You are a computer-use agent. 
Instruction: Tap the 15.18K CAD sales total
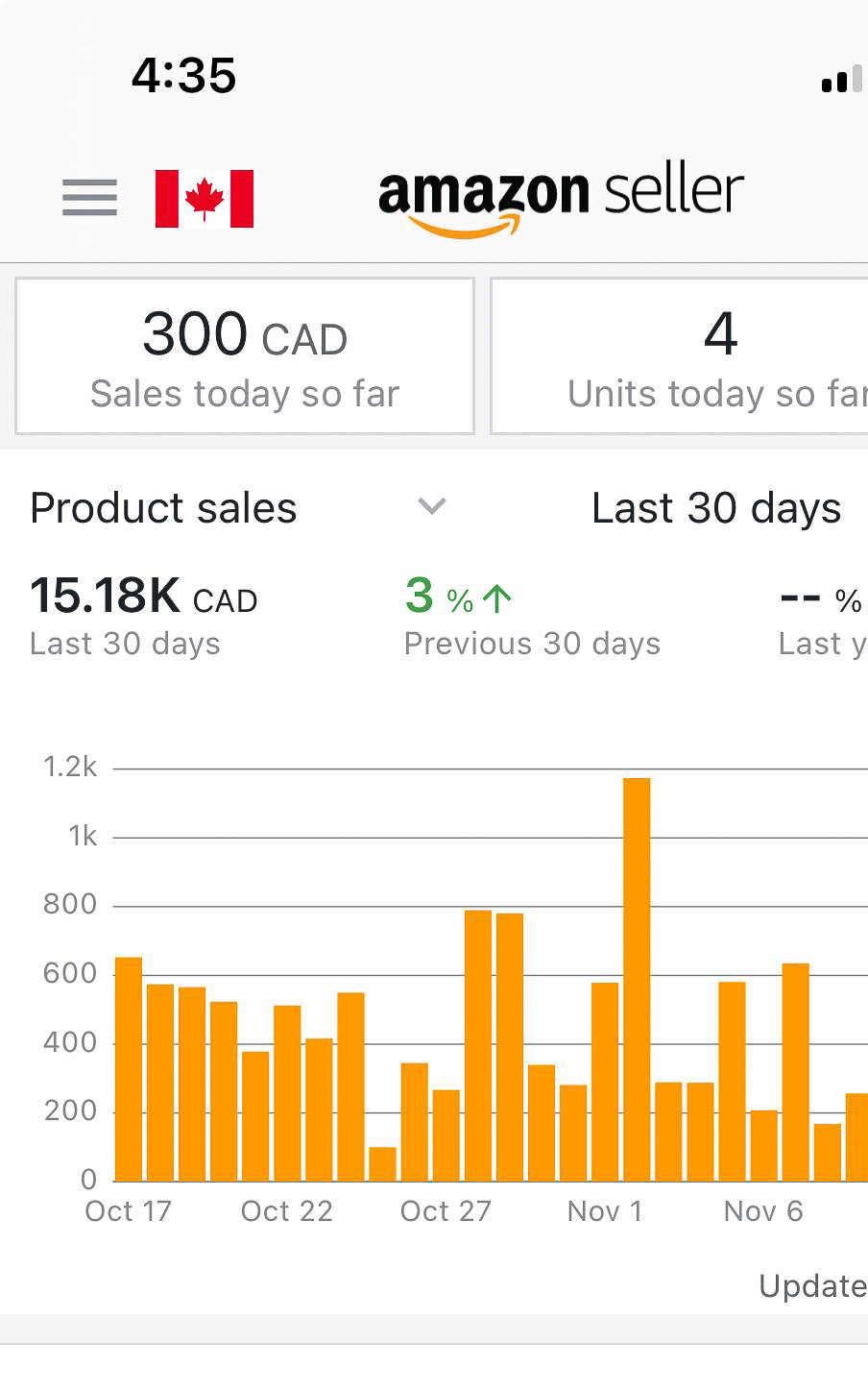pos(144,597)
